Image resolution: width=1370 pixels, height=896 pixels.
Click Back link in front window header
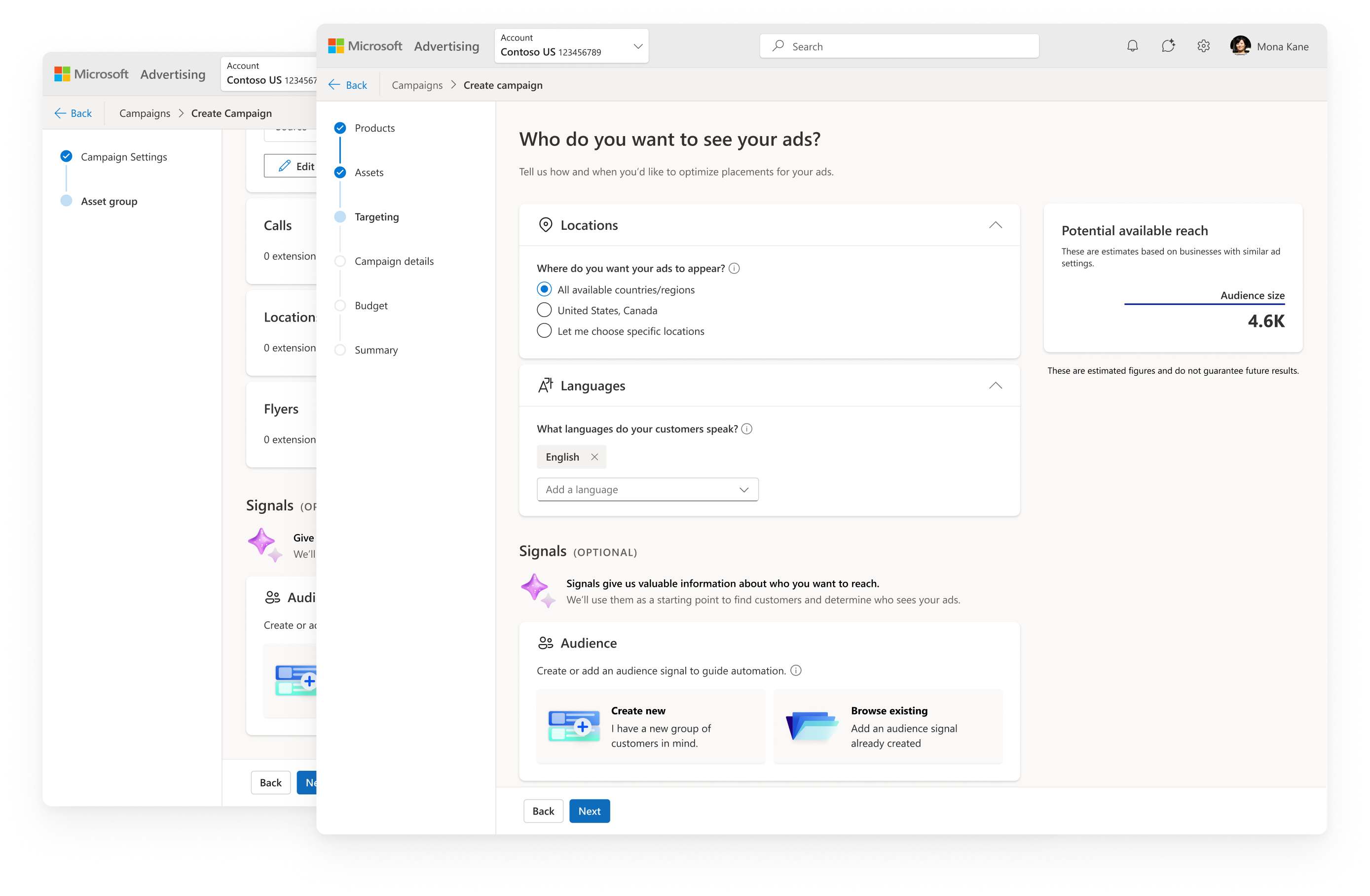356,85
